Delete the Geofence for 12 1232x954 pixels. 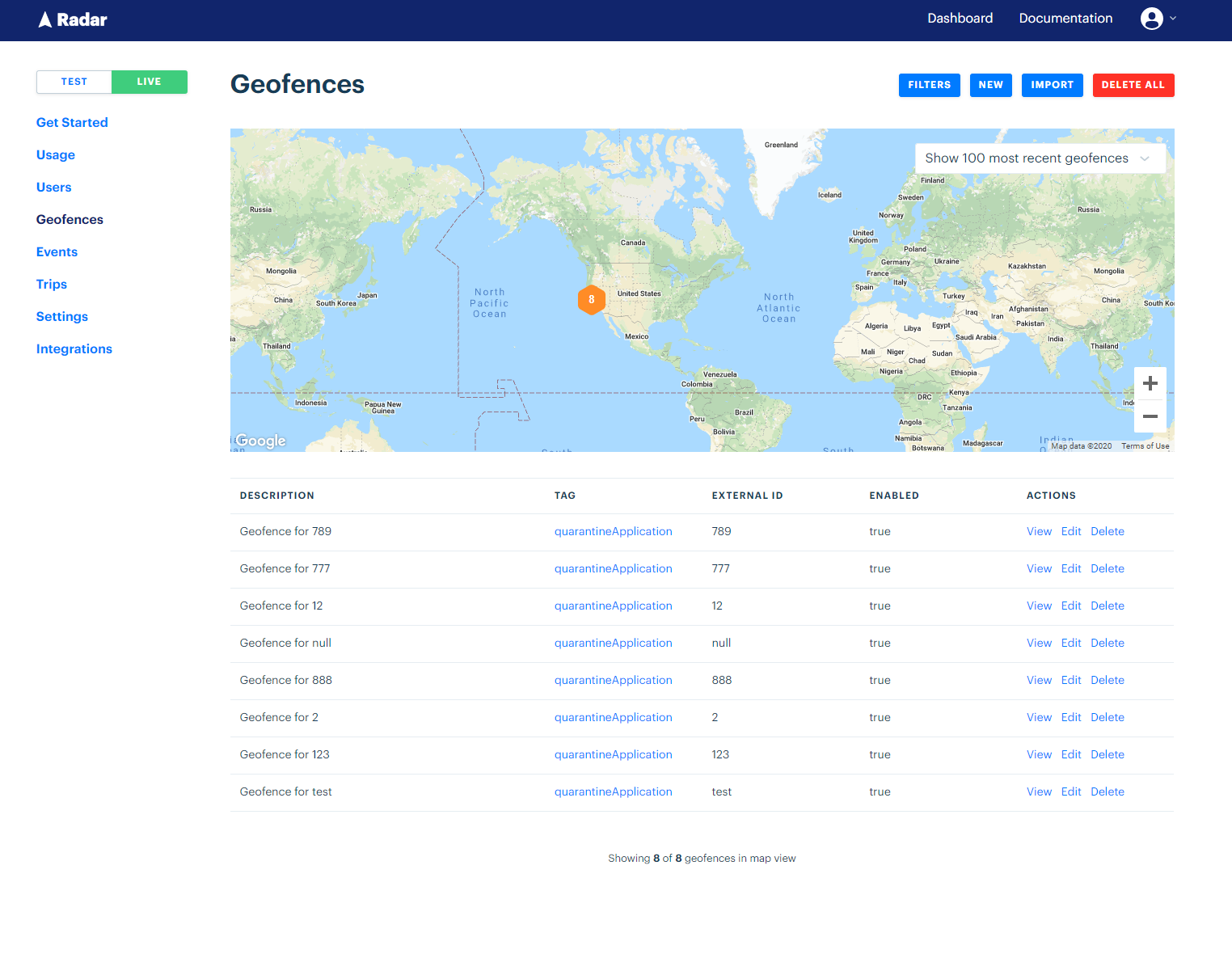(1108, 606)
